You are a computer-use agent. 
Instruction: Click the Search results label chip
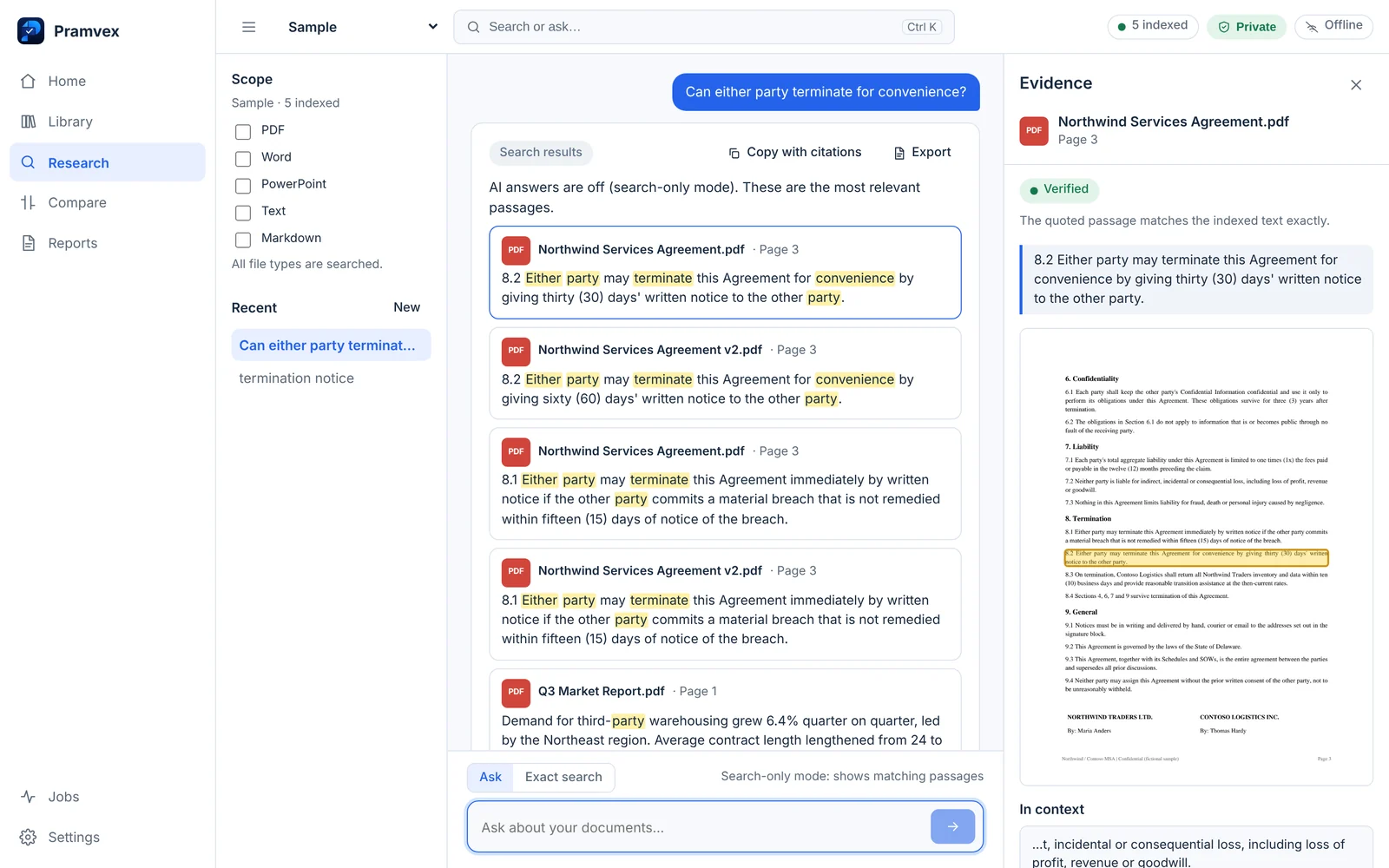coord(541,153)
